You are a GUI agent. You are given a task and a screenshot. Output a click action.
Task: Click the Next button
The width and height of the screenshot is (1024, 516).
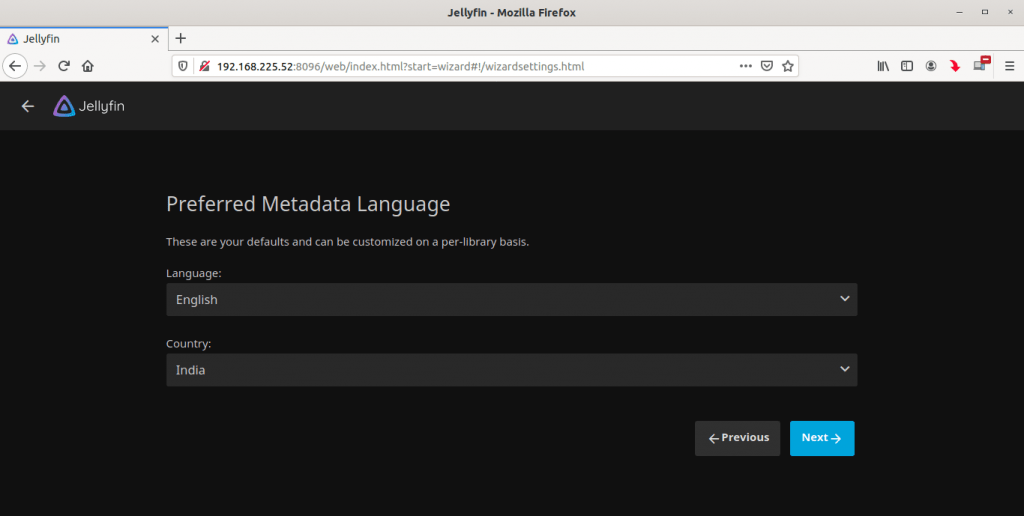822,438
